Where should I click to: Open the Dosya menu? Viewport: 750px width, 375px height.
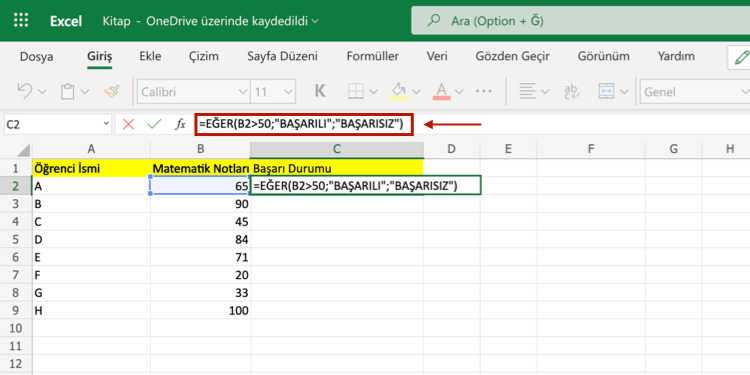[x=36, y=56]
